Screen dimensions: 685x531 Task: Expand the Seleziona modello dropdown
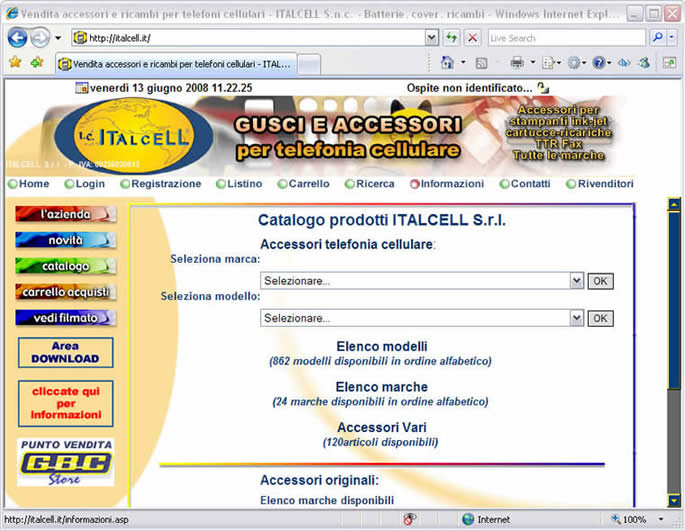coord(576,318)
